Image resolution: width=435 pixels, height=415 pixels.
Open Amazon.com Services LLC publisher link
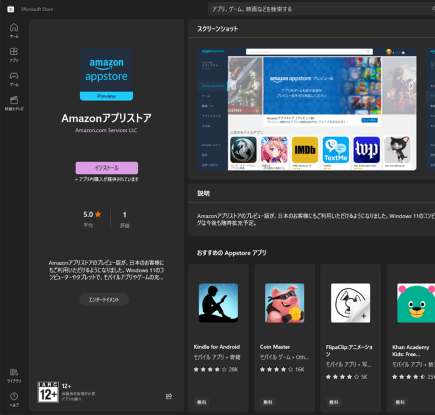106,130
